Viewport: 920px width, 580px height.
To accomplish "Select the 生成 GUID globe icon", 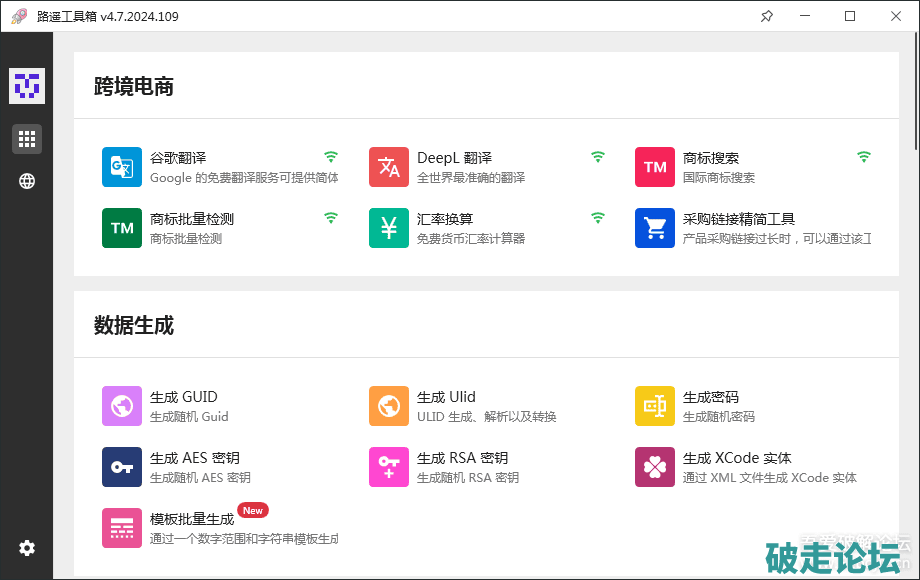I will 122,406.
